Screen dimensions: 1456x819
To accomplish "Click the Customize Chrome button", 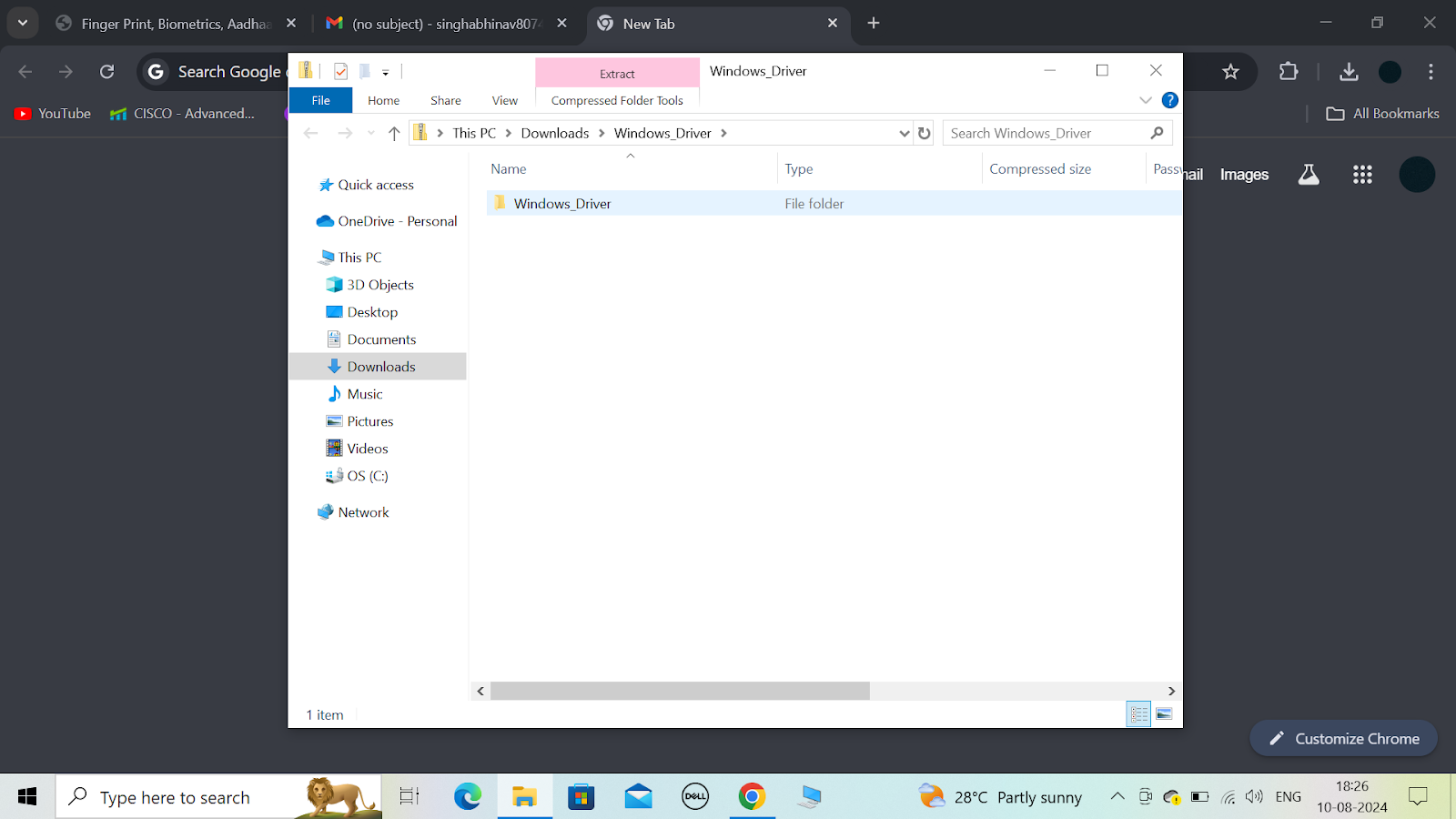I will click(1343, 739).
